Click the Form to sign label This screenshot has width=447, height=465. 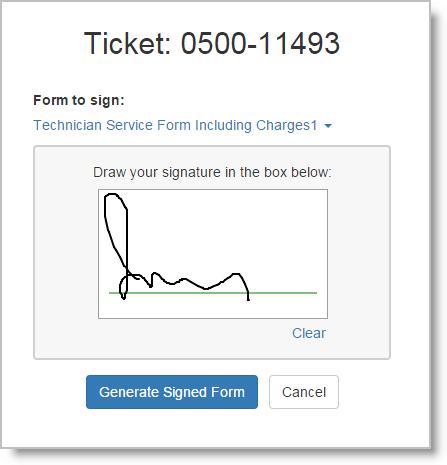(x=79, y=100)
